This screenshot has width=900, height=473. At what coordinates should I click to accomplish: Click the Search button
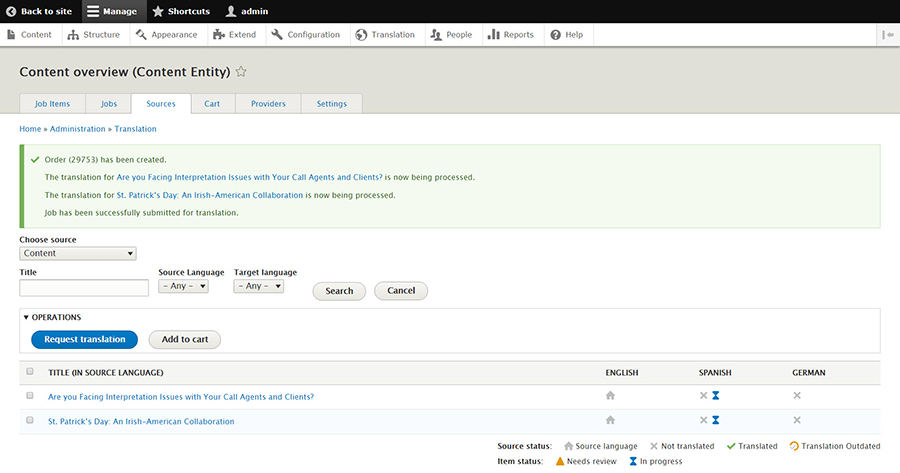coord(339,291)
